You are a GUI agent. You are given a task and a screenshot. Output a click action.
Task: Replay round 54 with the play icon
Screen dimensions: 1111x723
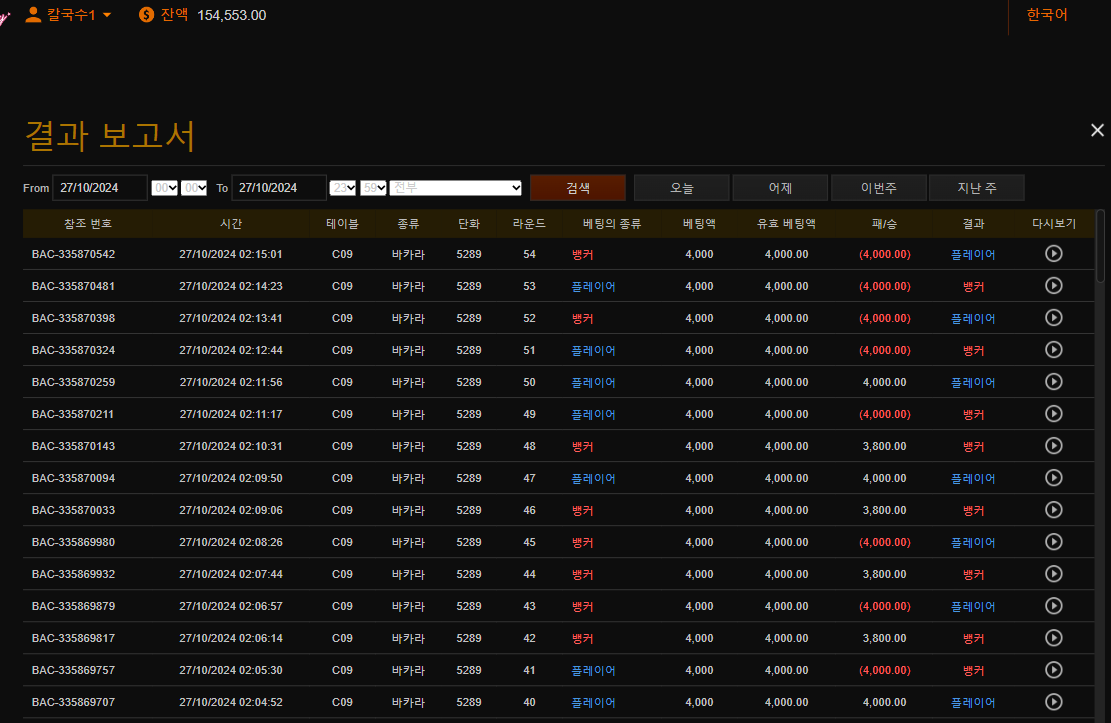point(1053,254)
